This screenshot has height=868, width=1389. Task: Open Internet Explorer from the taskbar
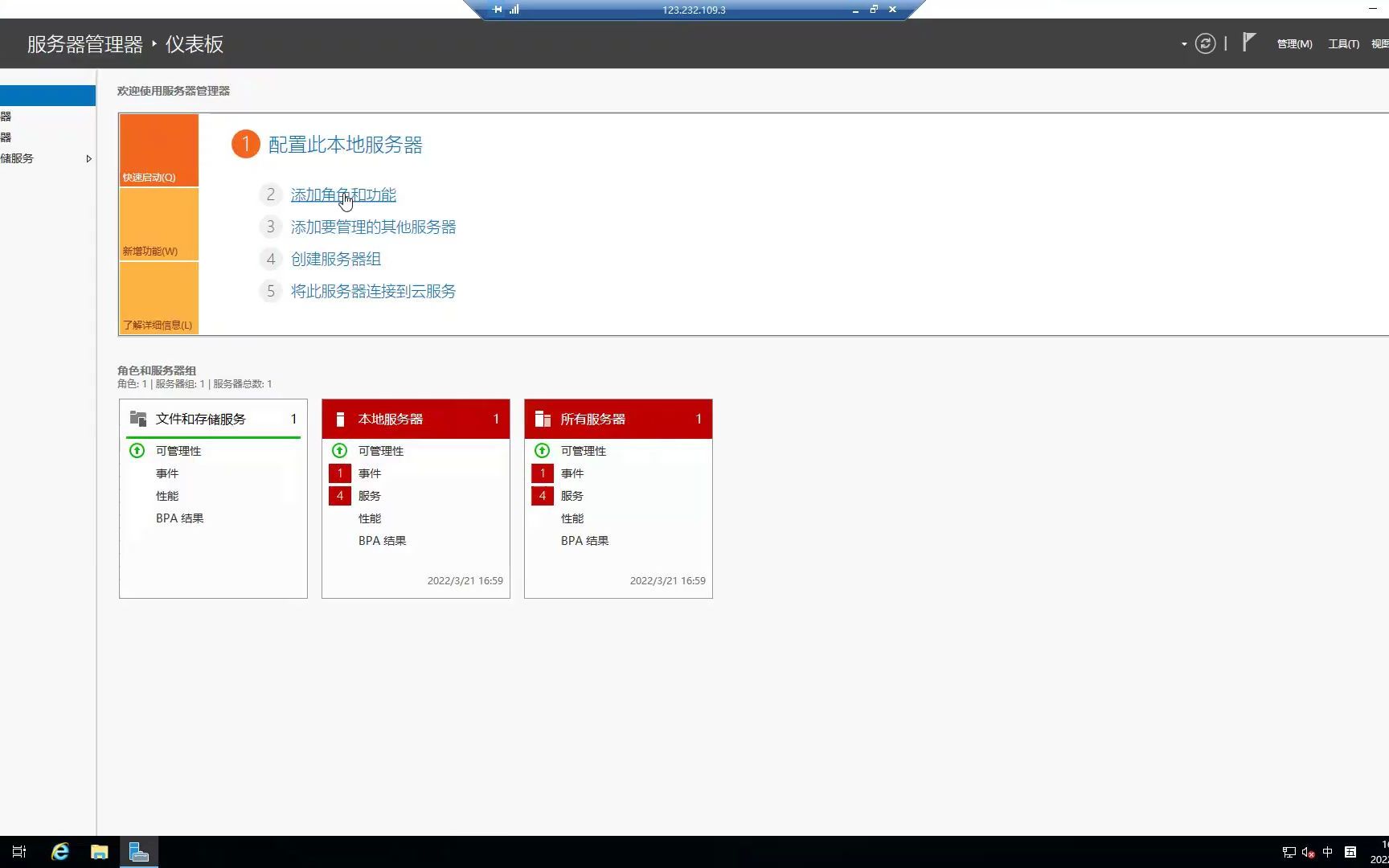(59, 851)
